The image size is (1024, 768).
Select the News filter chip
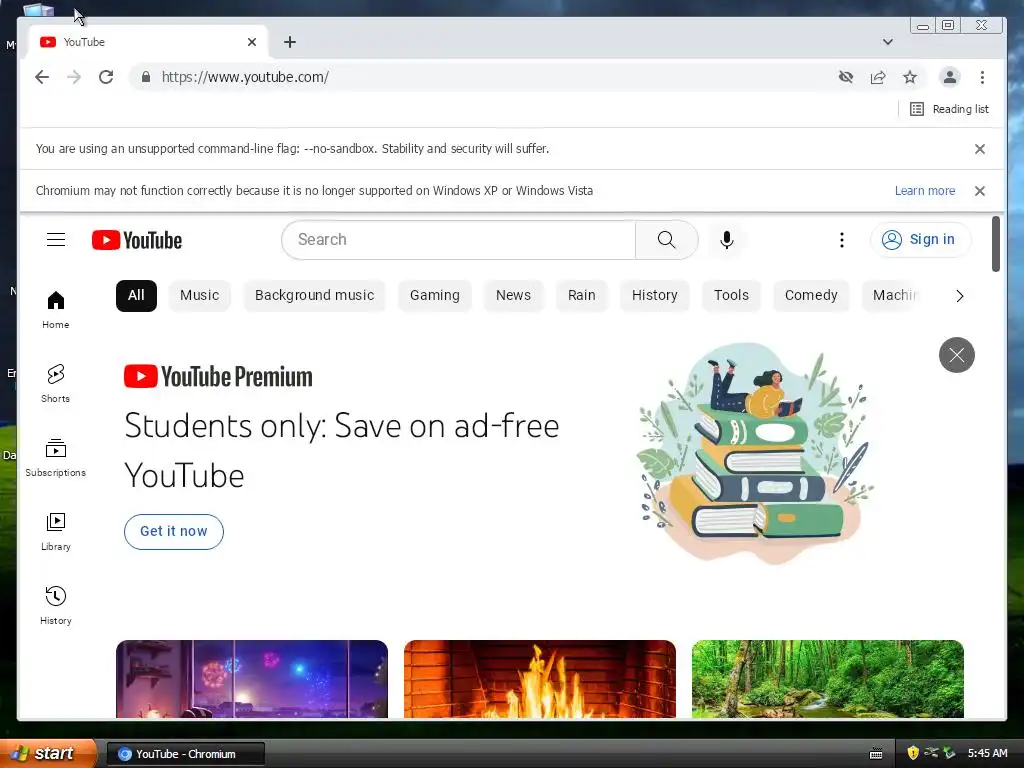pos(513,296)
